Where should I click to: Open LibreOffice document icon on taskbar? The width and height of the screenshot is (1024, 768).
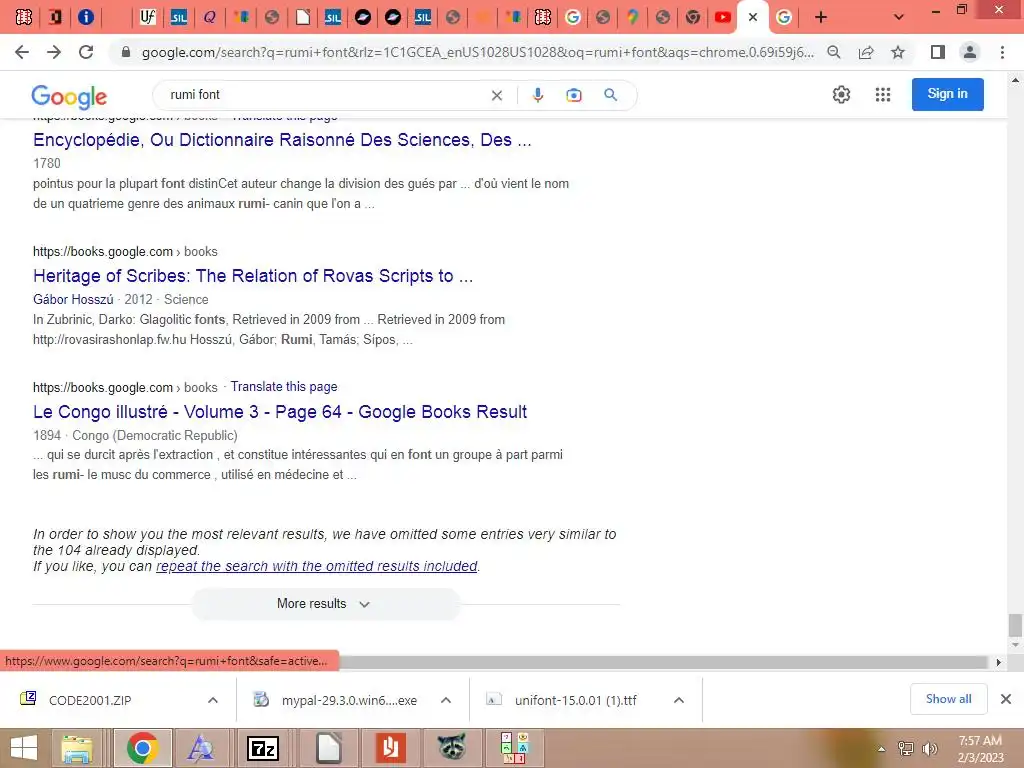pos(328,748)
